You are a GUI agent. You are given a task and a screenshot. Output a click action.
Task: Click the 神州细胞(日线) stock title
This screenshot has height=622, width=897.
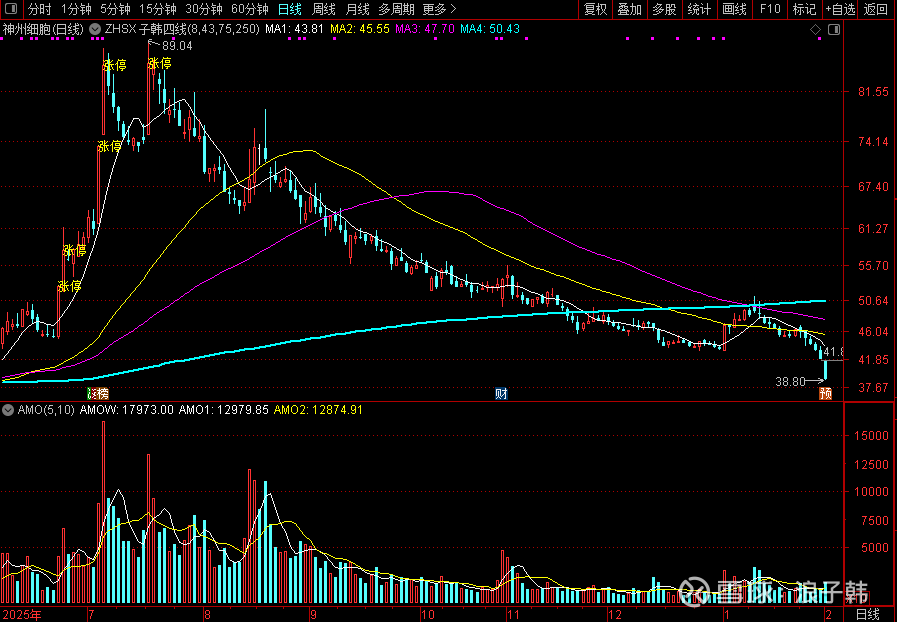click(x=43, y=29)
